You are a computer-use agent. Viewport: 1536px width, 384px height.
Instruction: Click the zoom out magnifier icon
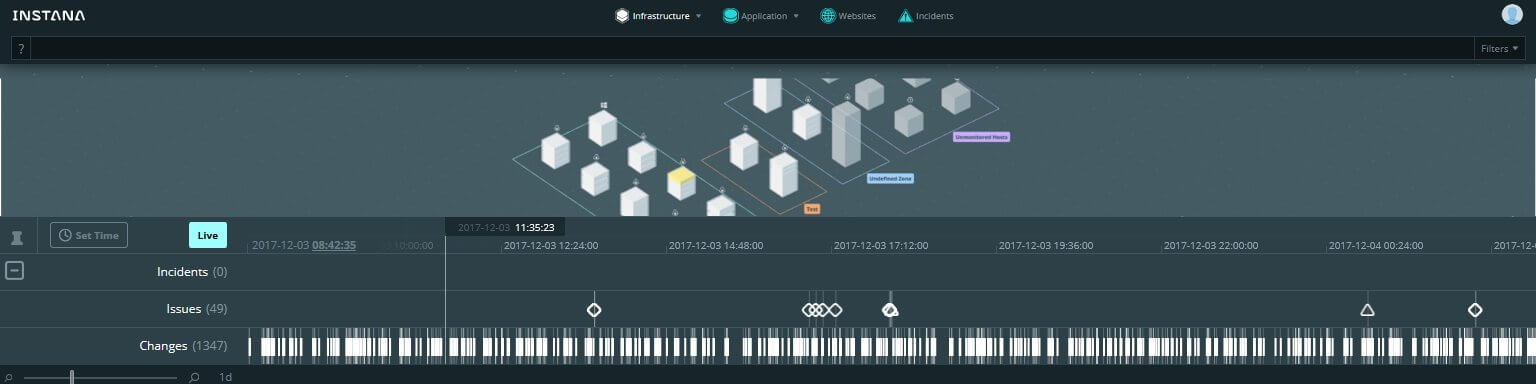tap(8, 377)
